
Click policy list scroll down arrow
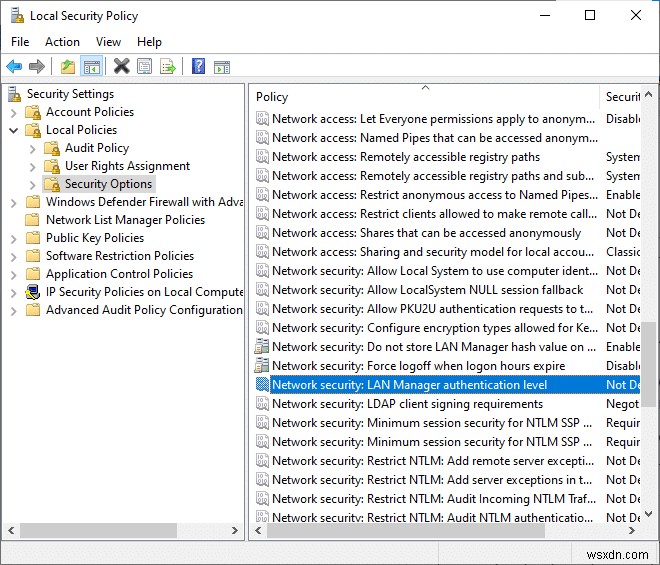(x=649, y=514)
